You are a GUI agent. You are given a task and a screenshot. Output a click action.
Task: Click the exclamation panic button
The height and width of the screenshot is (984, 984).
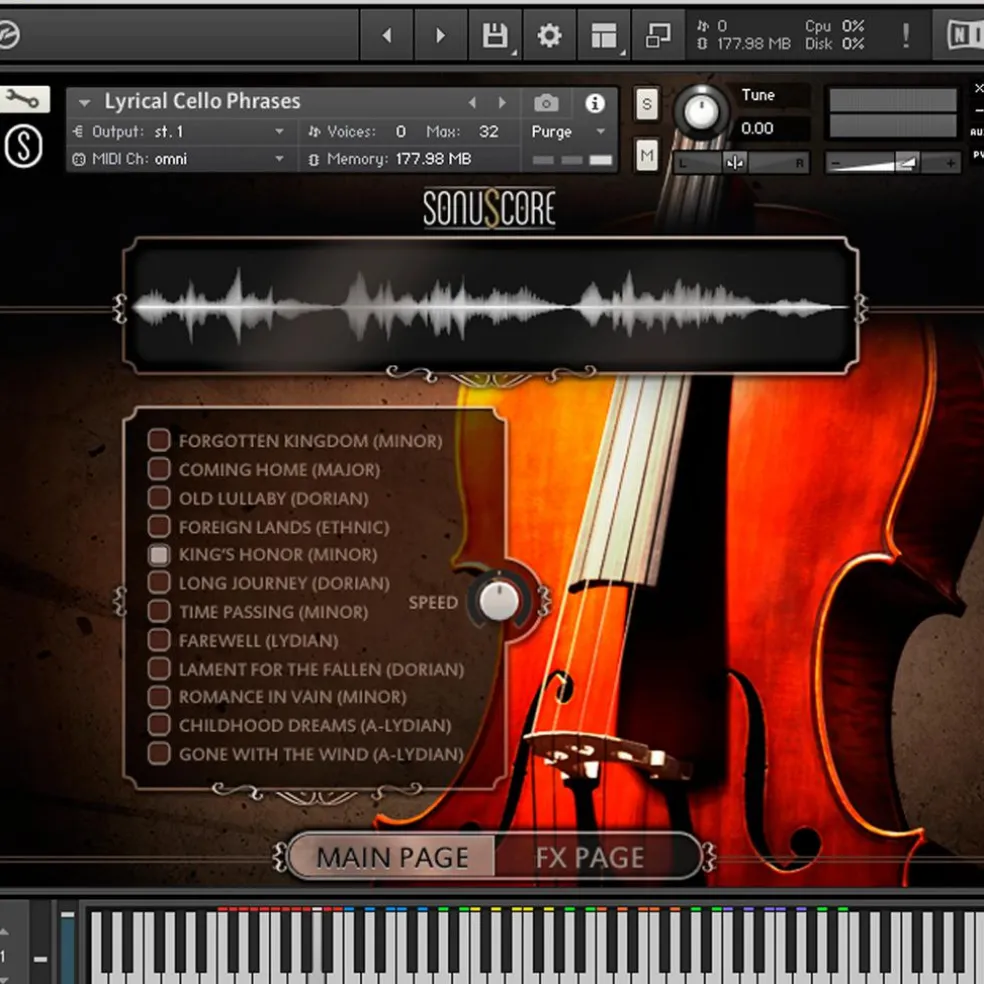[906, 35]
